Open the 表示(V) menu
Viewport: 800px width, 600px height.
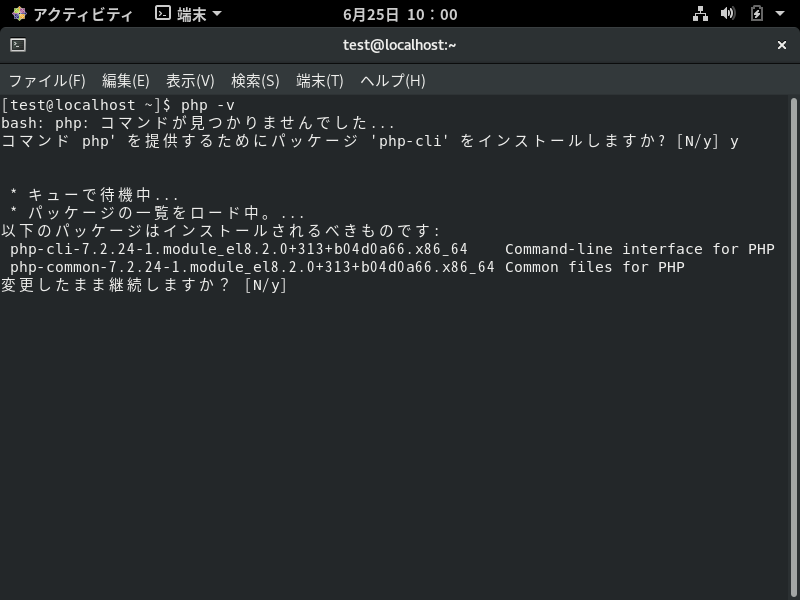(x=190, y=80)
